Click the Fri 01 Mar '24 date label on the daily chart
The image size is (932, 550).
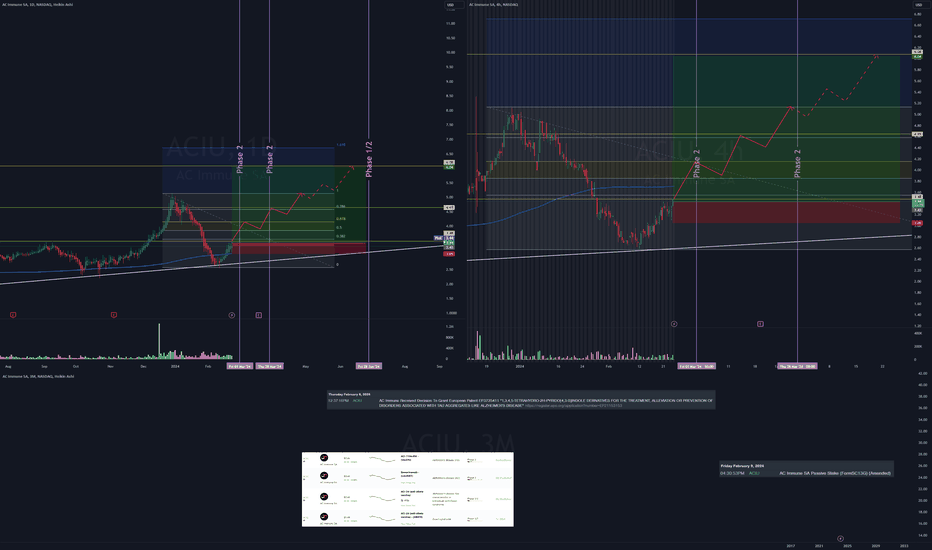coord(240,366)
